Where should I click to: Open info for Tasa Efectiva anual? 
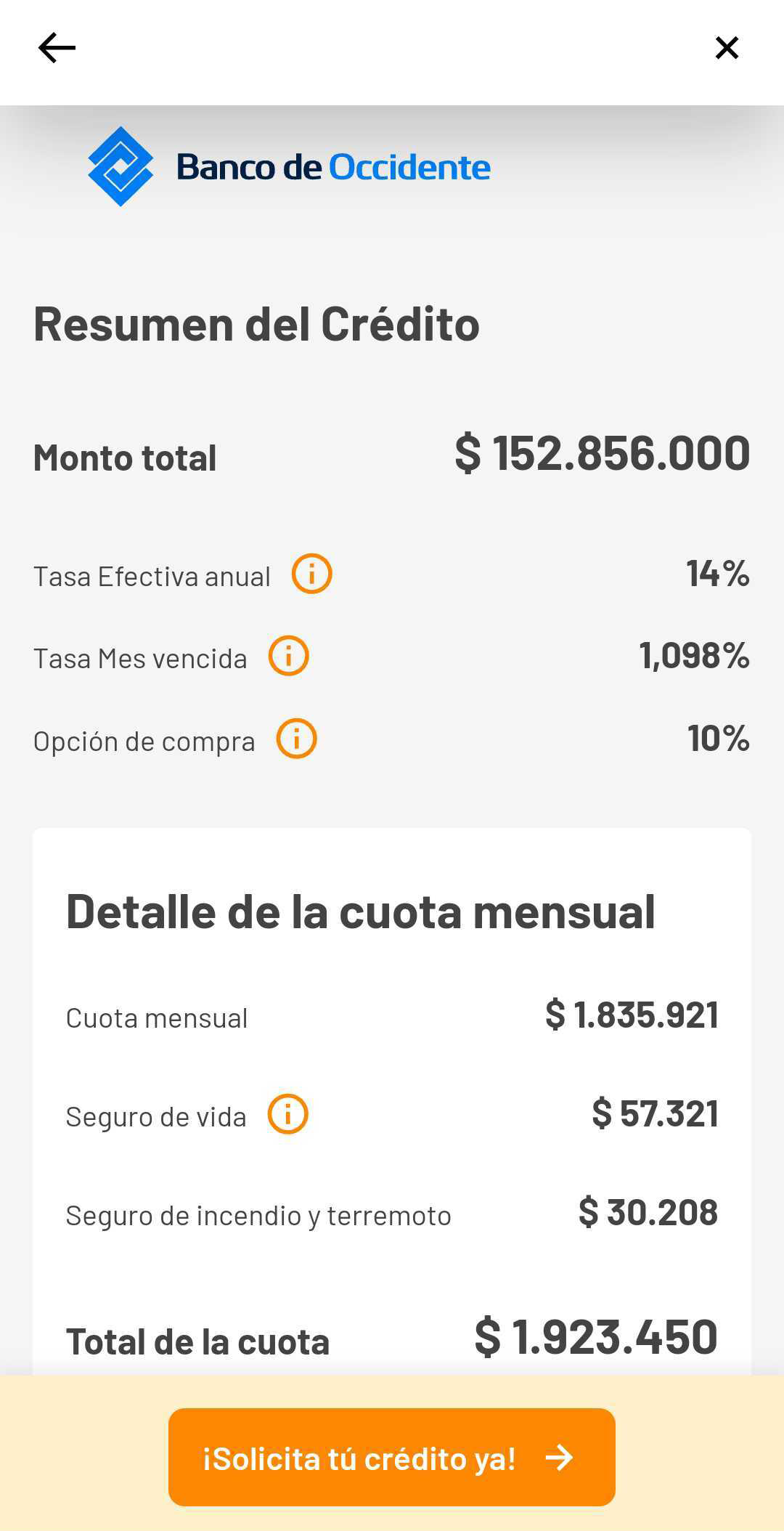pyautogui.click(x=312, y=574)
